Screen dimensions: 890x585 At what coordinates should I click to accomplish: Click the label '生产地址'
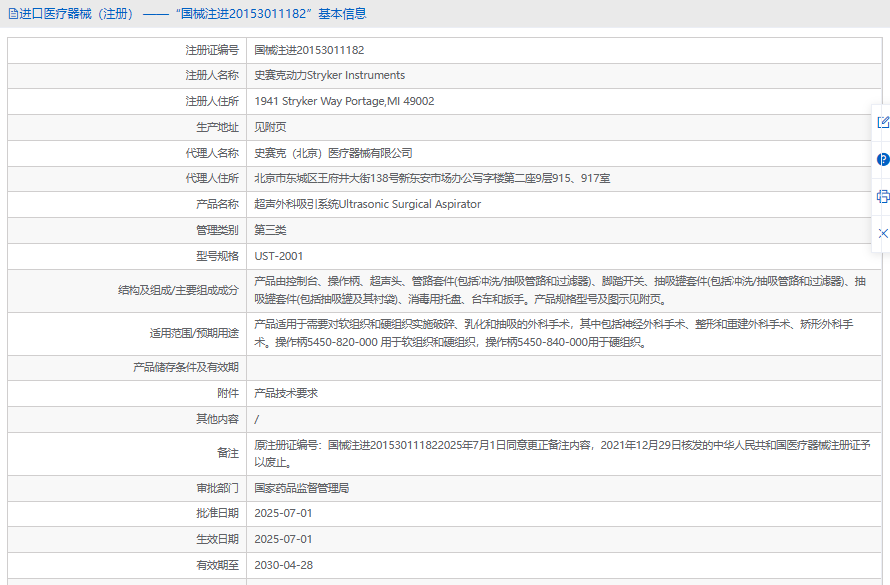[217, 127]
